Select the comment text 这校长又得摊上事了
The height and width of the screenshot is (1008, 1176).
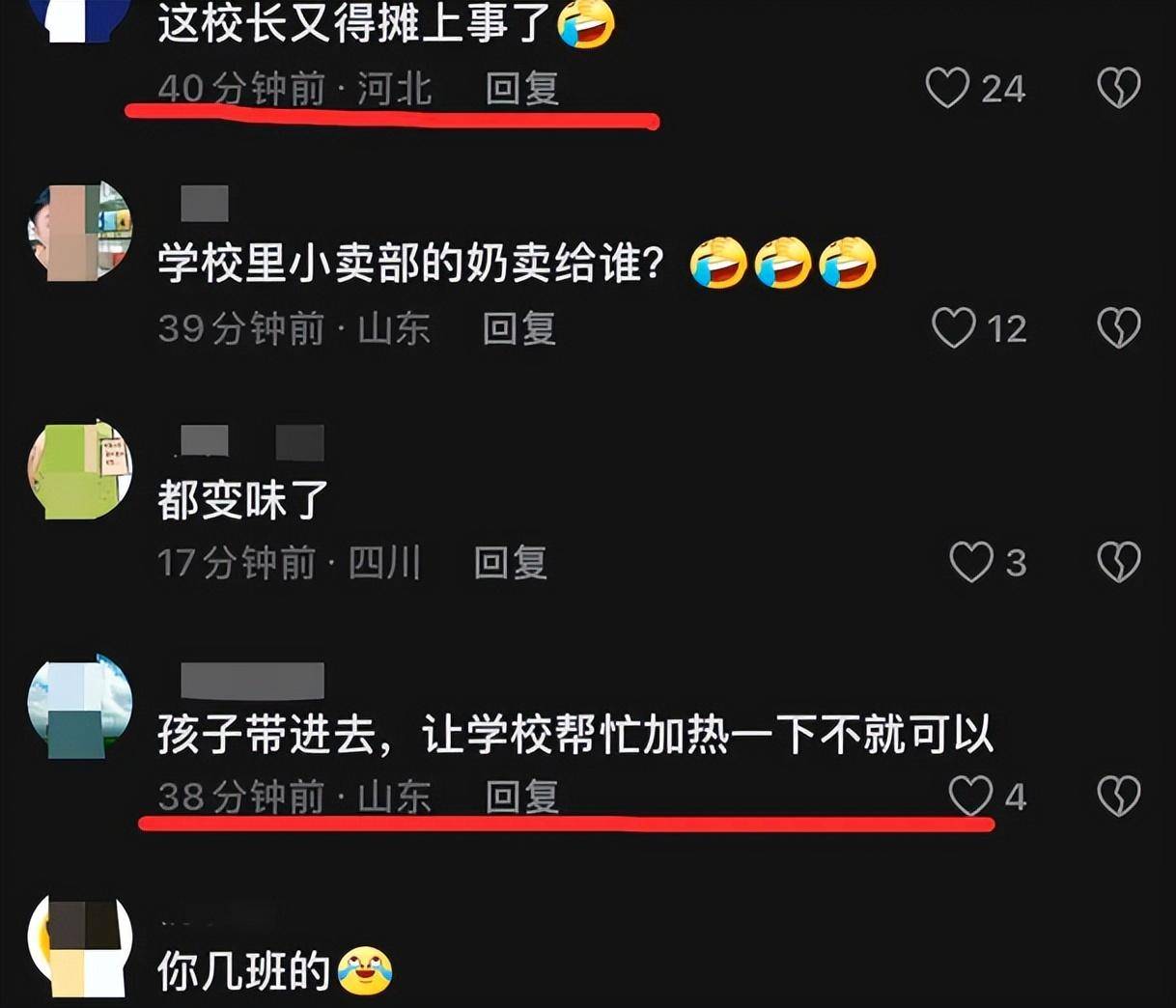pyautogui.click(x=354, y=21)
